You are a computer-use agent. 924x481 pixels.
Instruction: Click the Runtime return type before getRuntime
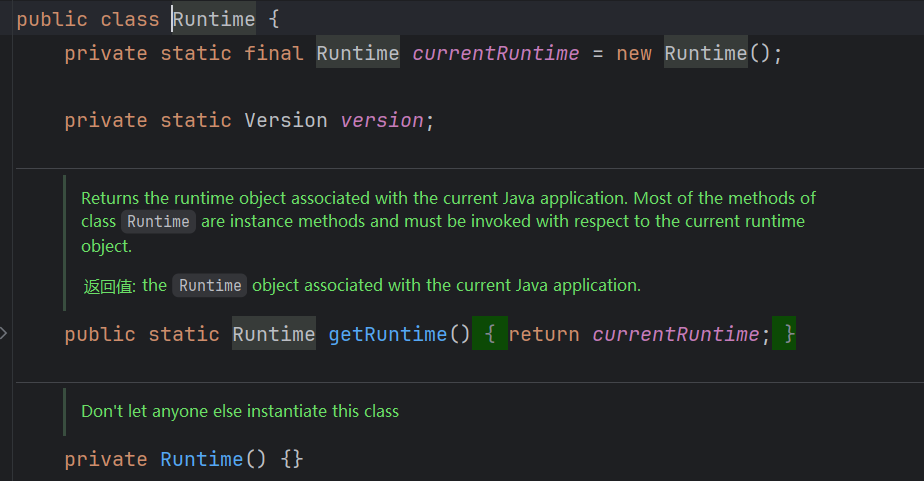pyautogui.click(x=274, y=334)
